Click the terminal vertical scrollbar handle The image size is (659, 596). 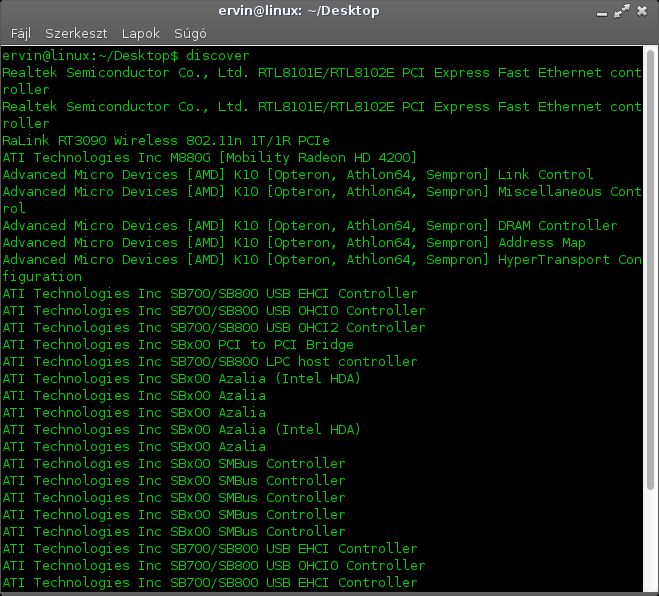tap(651, 269)
